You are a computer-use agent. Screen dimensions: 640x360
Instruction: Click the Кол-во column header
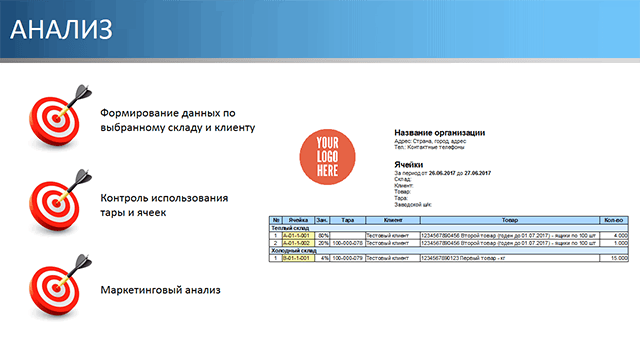(614, 220)
